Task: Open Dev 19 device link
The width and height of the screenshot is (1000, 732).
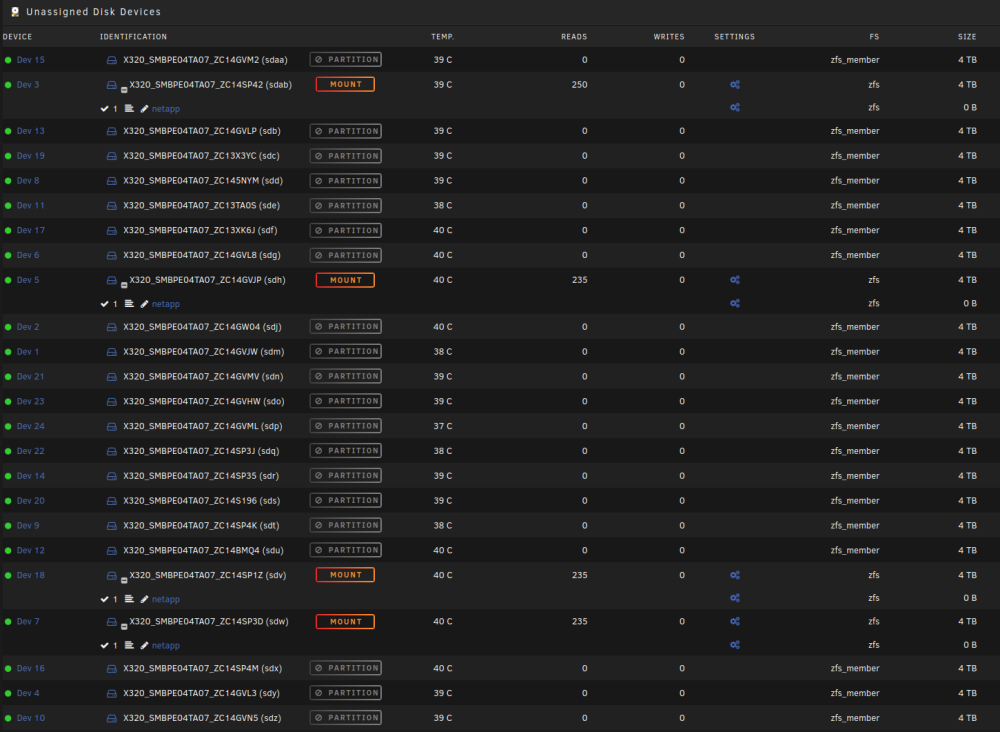Action: [31, 156]
